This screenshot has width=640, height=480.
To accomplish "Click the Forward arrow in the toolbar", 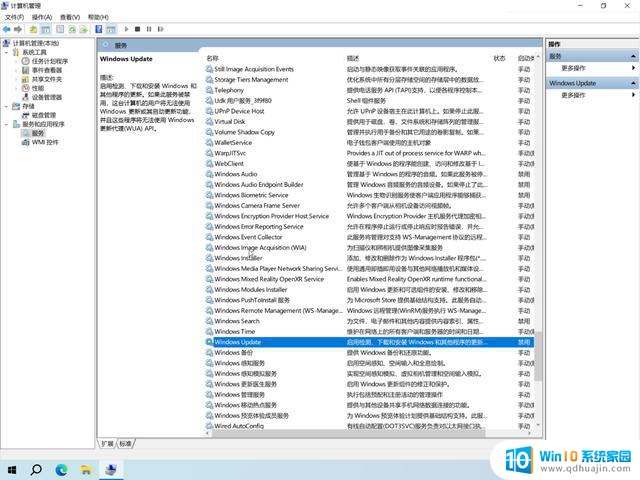I will coord(18,29).
